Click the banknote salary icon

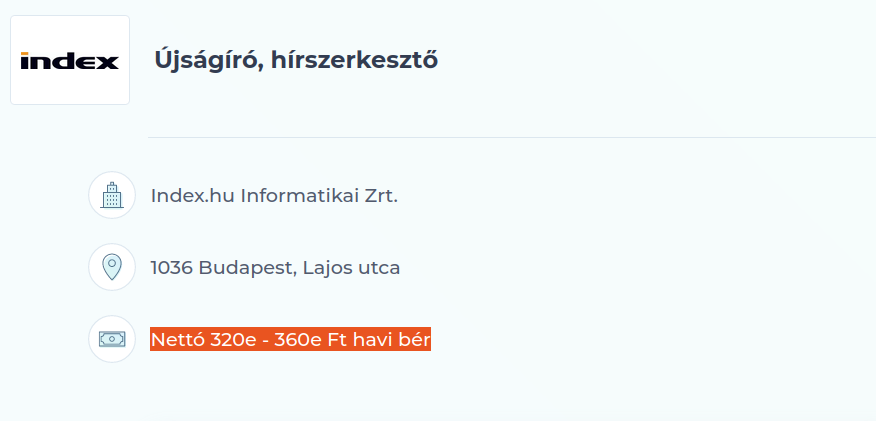[x=112, y=339]
